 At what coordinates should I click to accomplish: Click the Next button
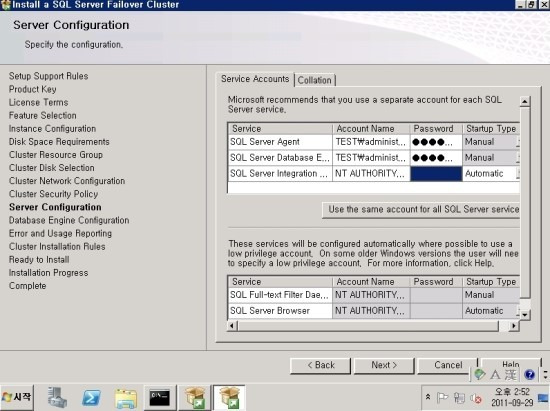click(x=384, y=365)
